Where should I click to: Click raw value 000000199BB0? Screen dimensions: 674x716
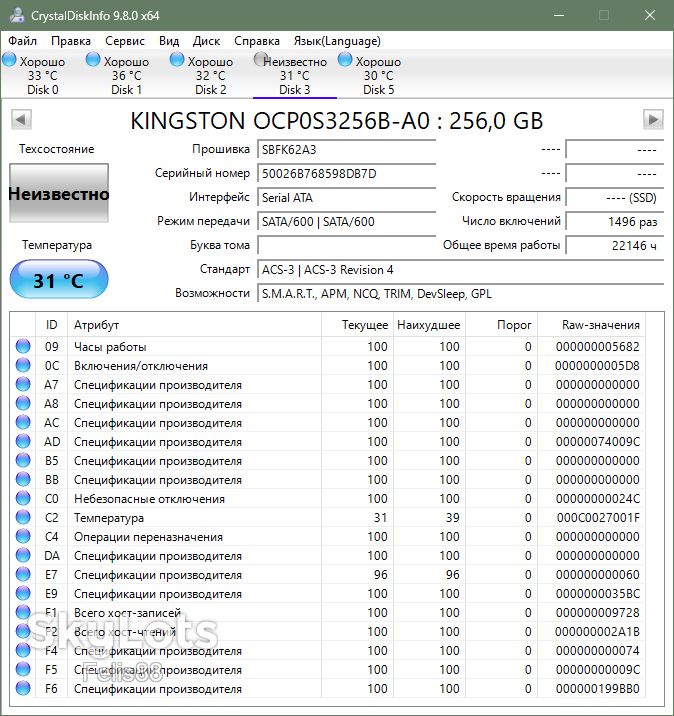598,689
